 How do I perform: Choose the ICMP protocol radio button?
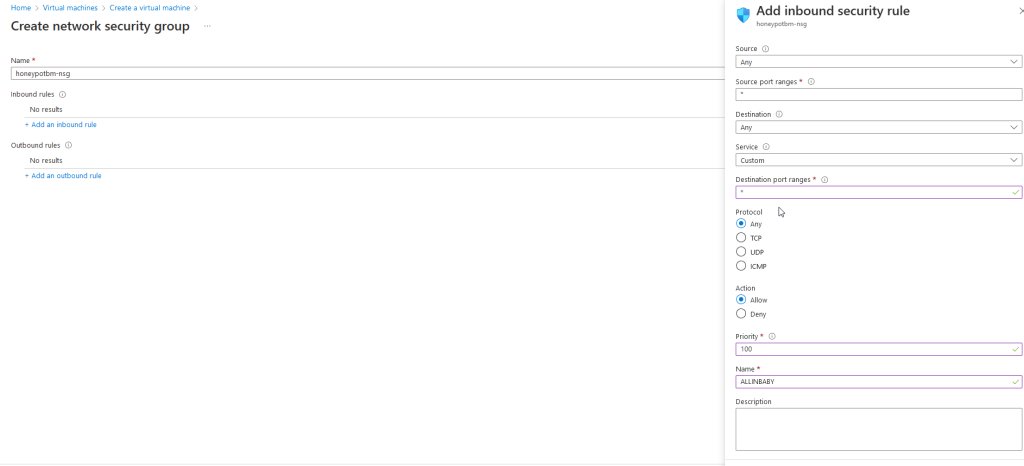pos(741,266)
